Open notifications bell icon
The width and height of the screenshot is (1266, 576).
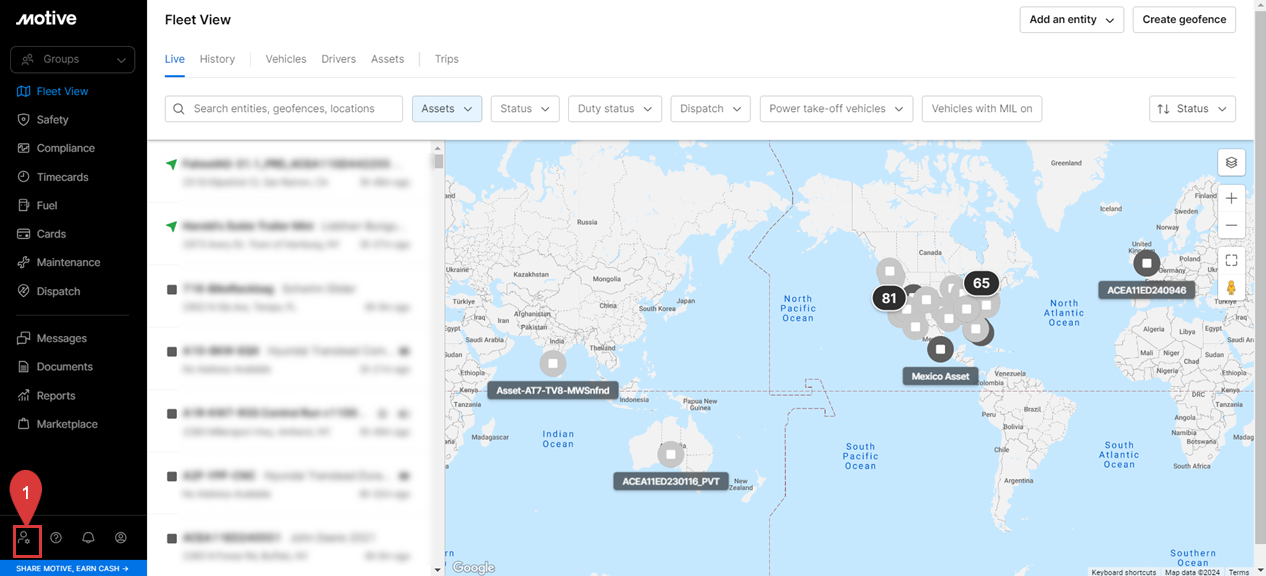pos(88,538)
